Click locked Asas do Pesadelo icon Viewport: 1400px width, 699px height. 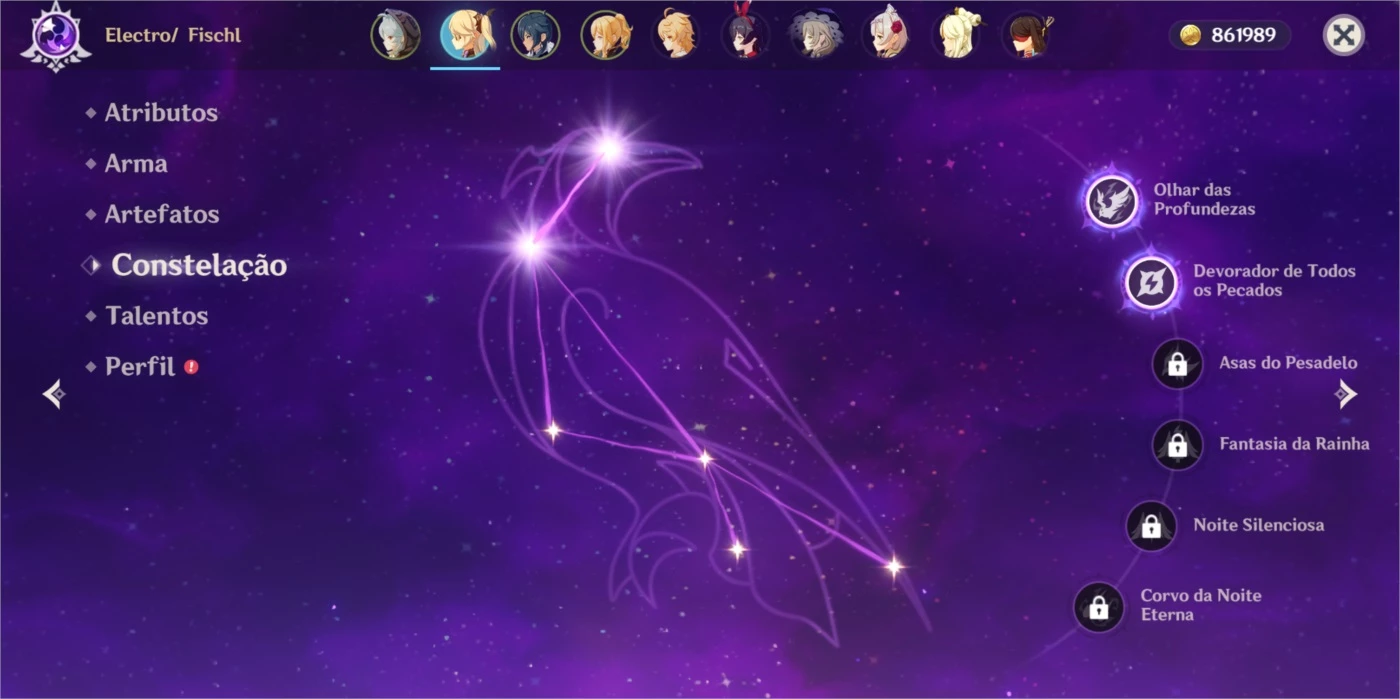1177,364
